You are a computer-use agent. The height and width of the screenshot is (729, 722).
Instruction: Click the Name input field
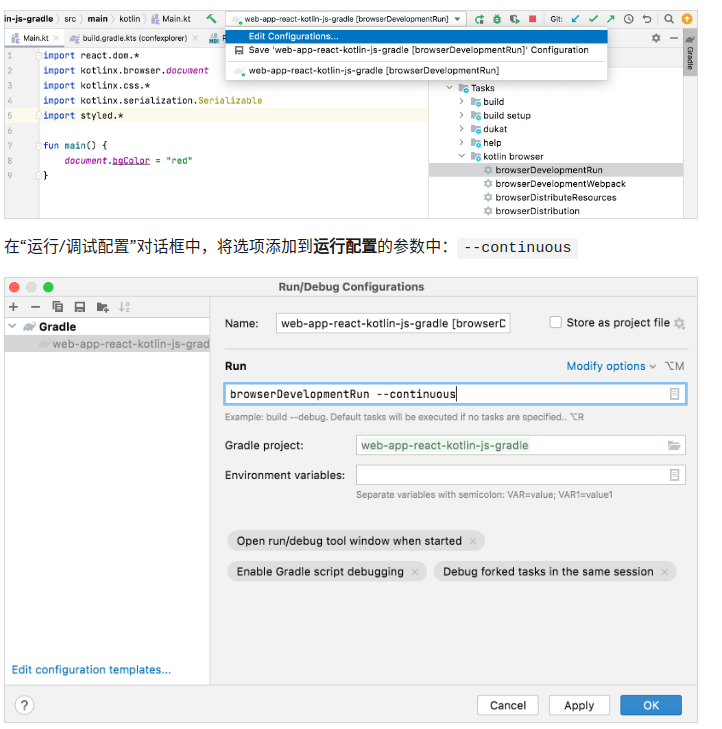click(393, 323)
